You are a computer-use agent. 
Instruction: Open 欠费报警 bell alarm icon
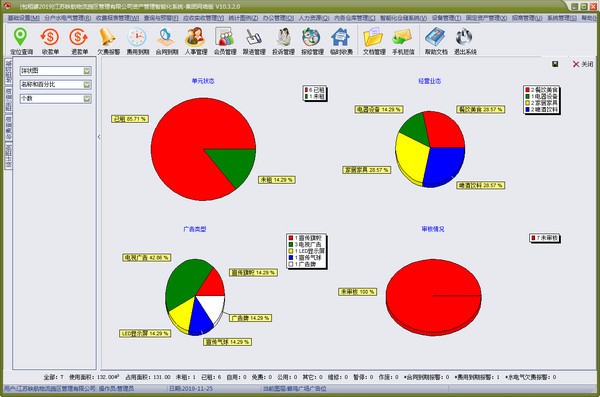click(108, 41)
